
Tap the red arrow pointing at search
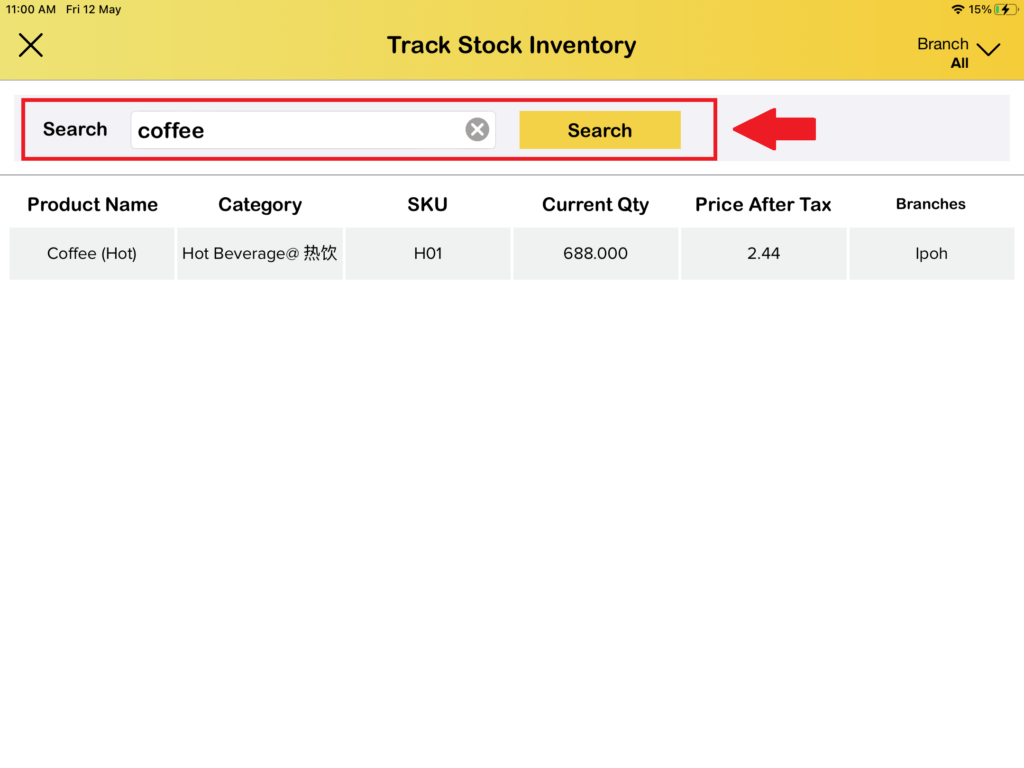click(775, 129)
